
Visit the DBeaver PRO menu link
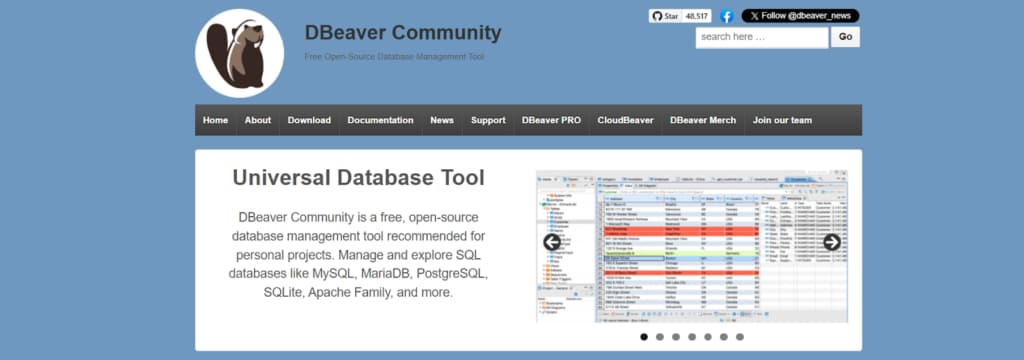click(551, 120)
